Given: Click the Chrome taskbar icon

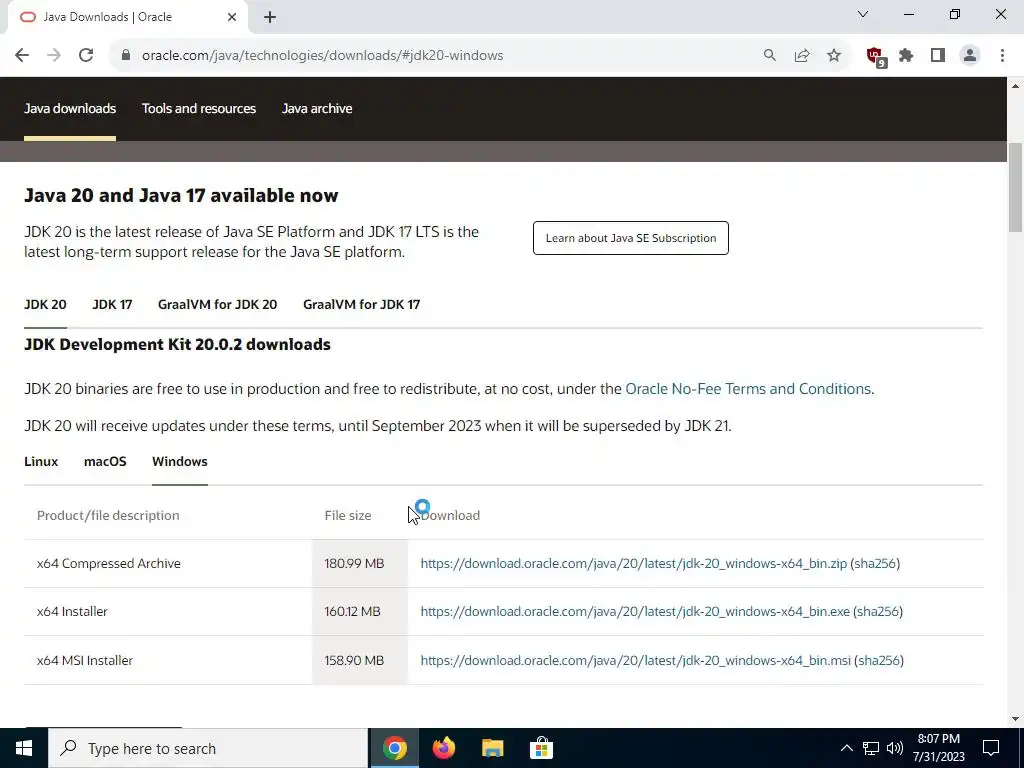Looking at the screenshot, I should click(x=394, y=748).
